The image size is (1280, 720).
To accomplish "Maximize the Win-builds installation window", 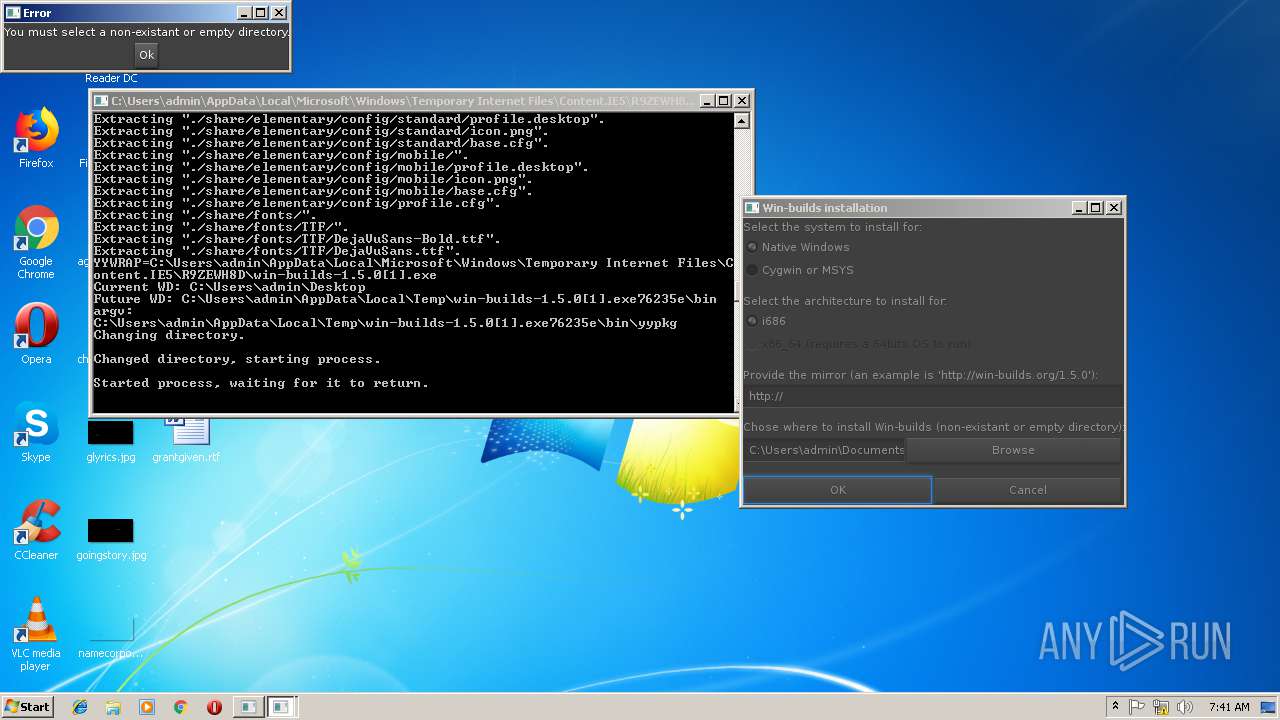I will click(1095, 208).
